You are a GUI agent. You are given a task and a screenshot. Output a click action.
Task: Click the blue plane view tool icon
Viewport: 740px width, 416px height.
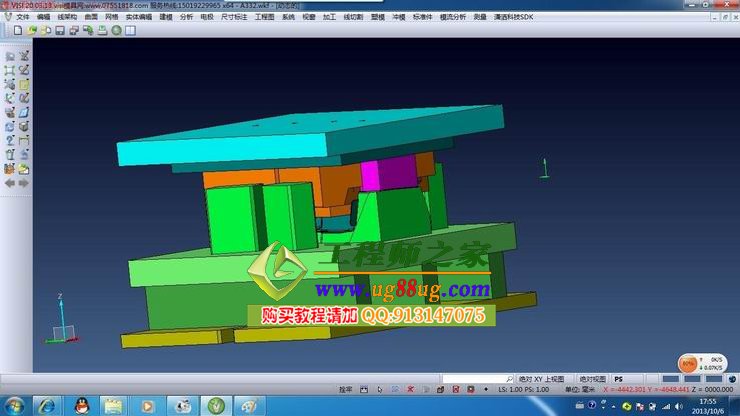pyautogui.click(x=24, y=112)
